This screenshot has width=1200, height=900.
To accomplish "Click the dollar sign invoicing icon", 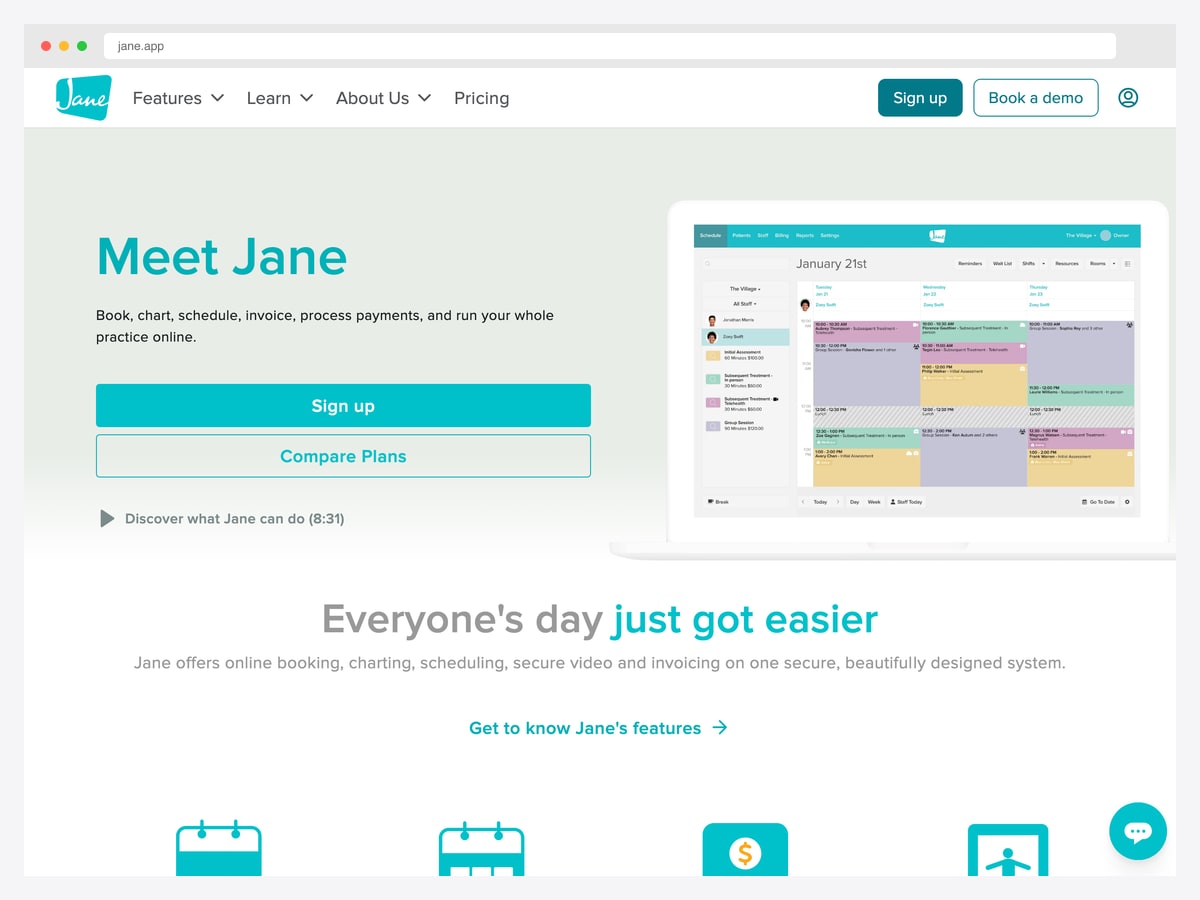I will pos(745,849).
